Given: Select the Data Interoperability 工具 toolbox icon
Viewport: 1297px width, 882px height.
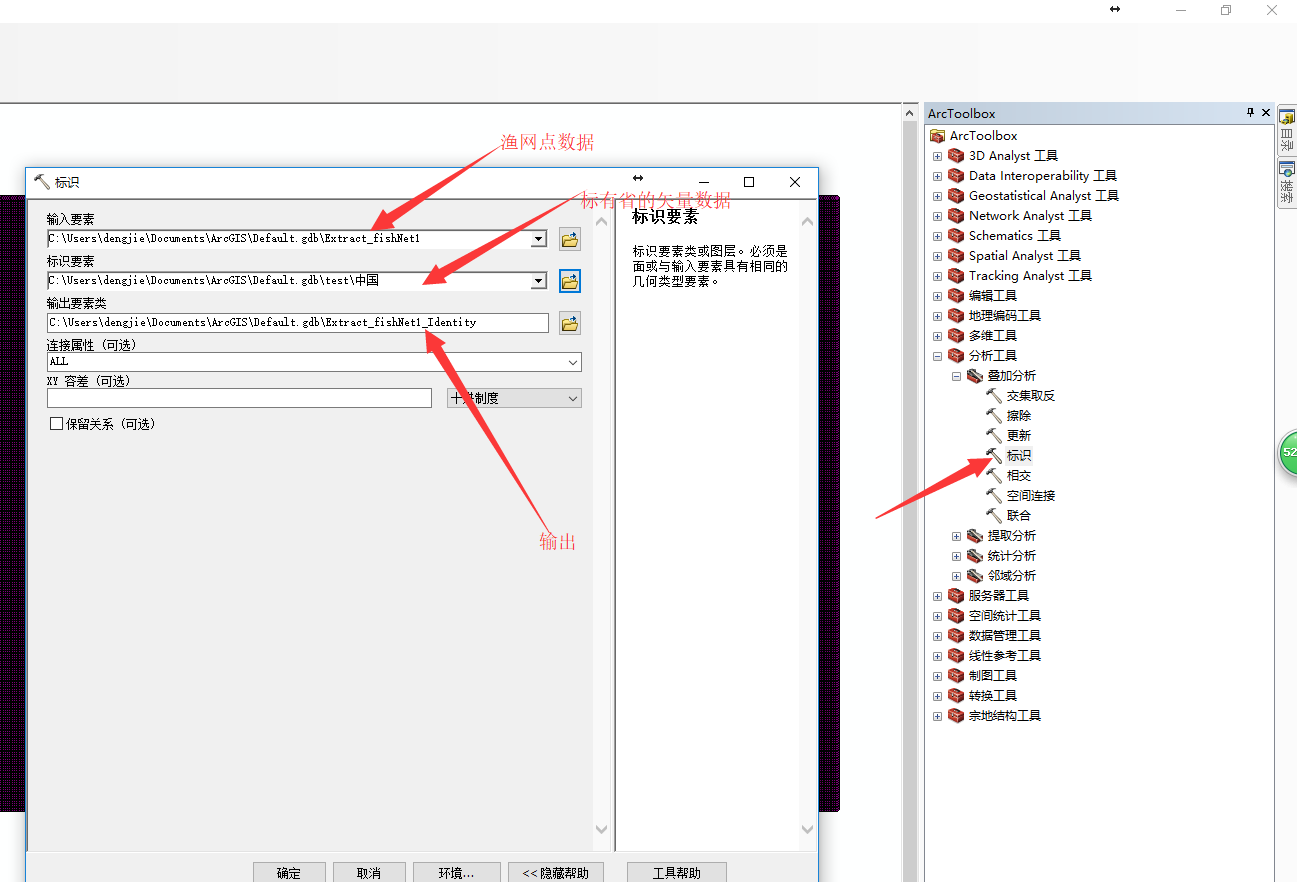Looking at the screenshot, I should 956,176.
